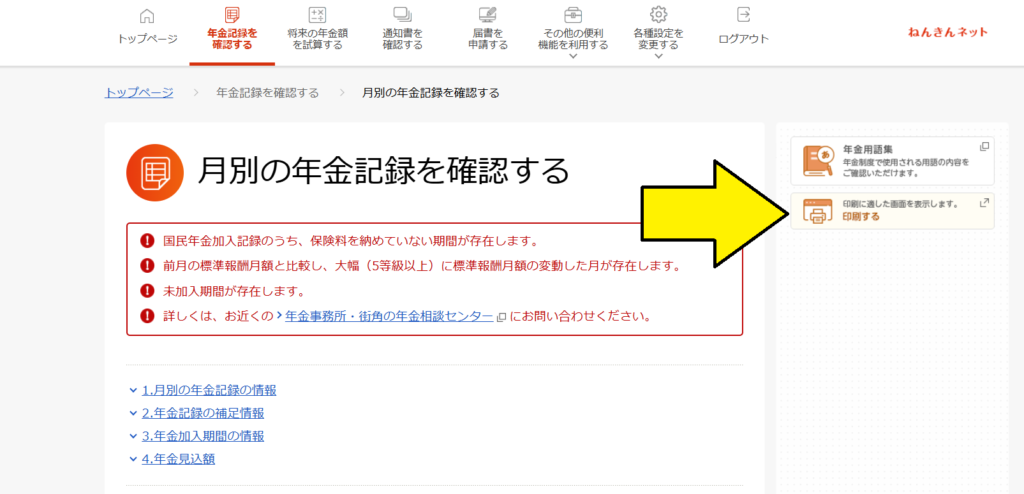Click the printer icon in 印刷する panel
The image size is (1024, 494).
point(817,211)
